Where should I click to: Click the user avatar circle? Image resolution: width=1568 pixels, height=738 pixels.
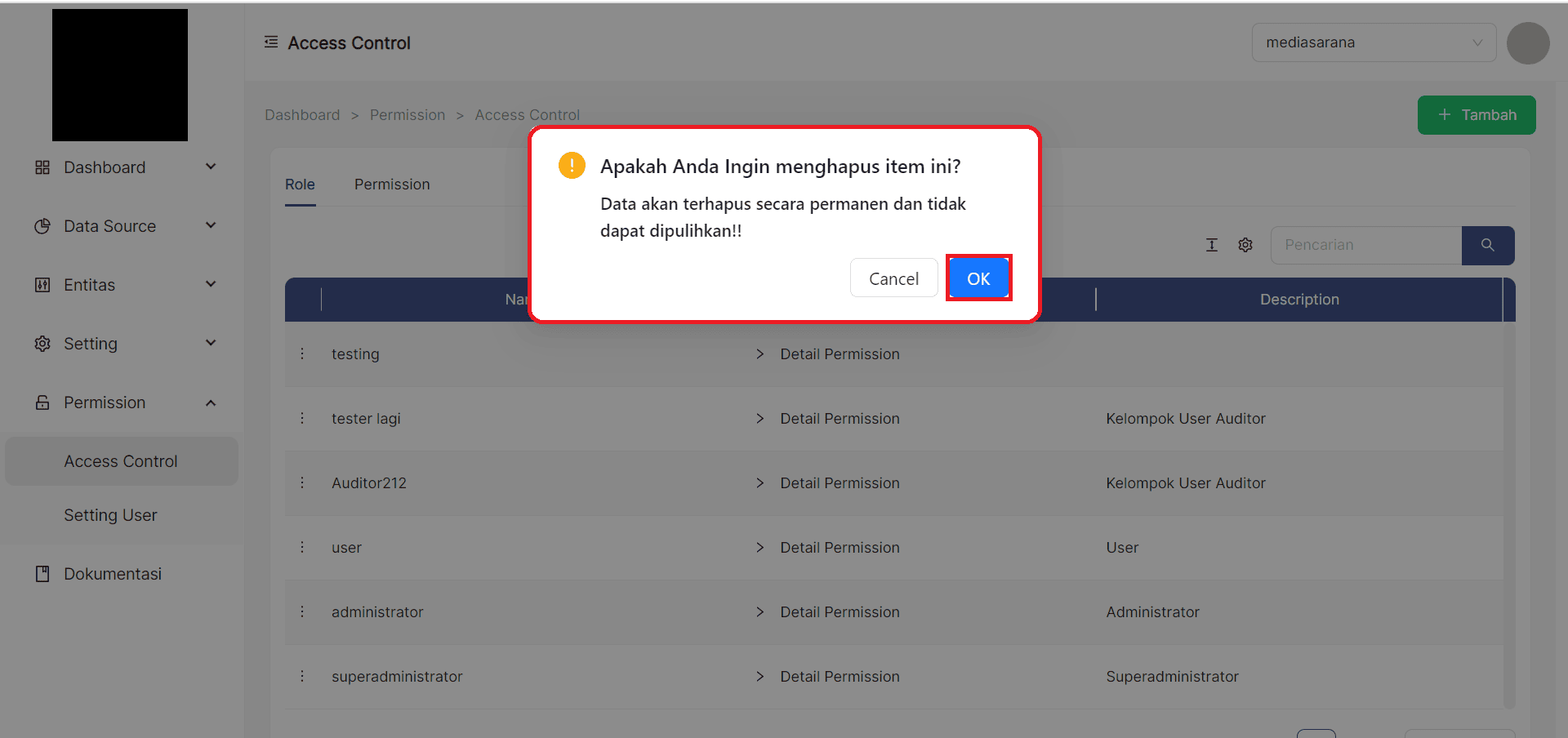[1527, 43]
